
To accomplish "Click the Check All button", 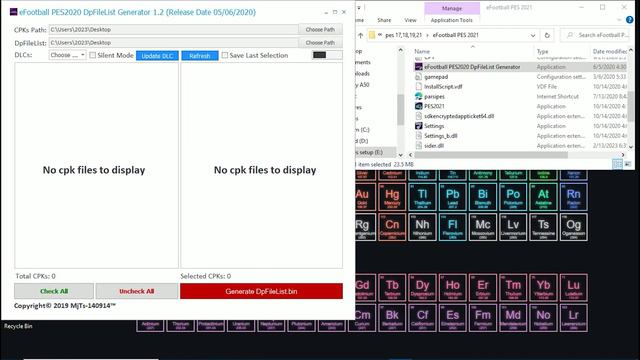I will pyautogui.click(x=54, y=291).
